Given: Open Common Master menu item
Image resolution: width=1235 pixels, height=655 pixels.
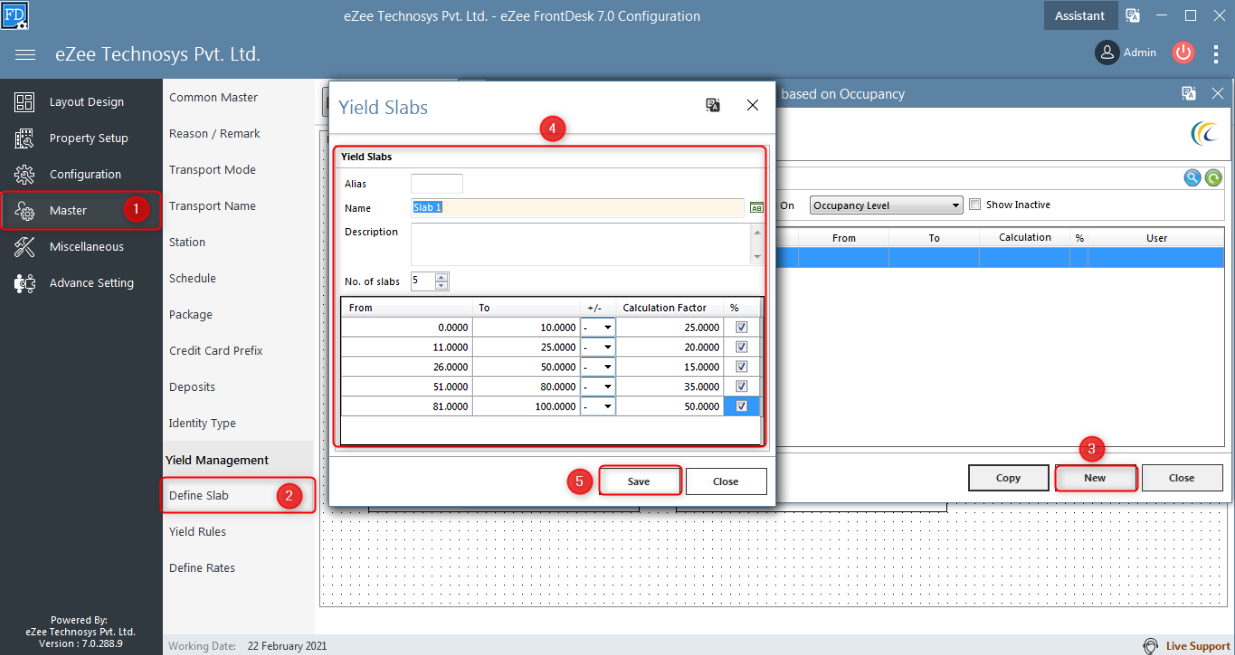Looking at the screenshot, I should tap(213, 97).
